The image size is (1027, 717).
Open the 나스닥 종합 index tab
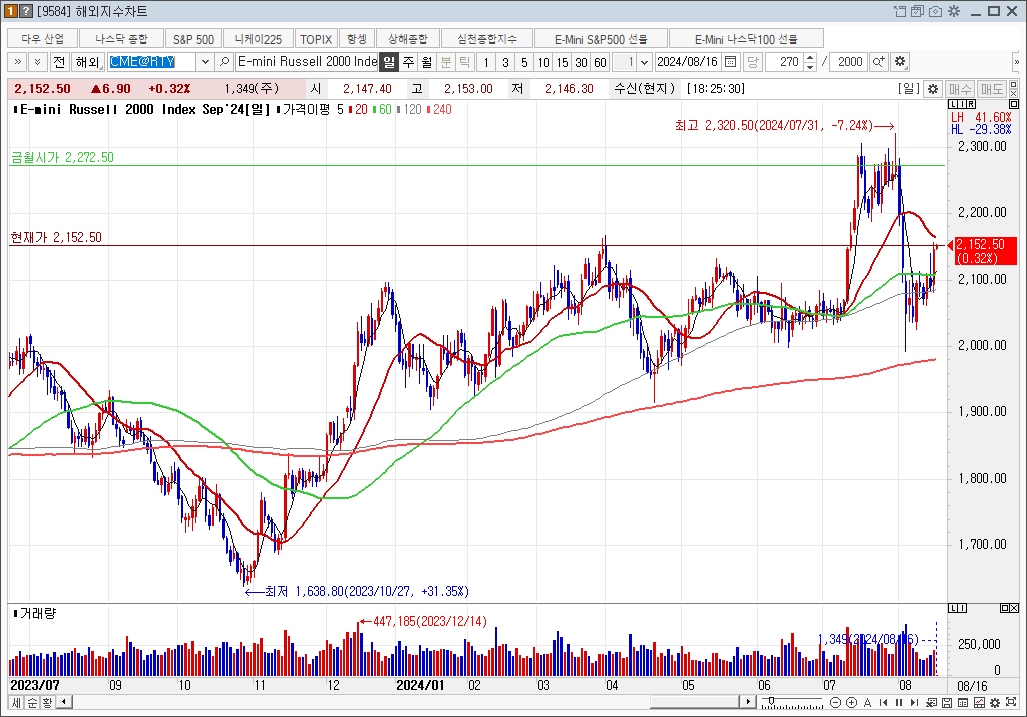pyautogui.click(x=121, y=38)
